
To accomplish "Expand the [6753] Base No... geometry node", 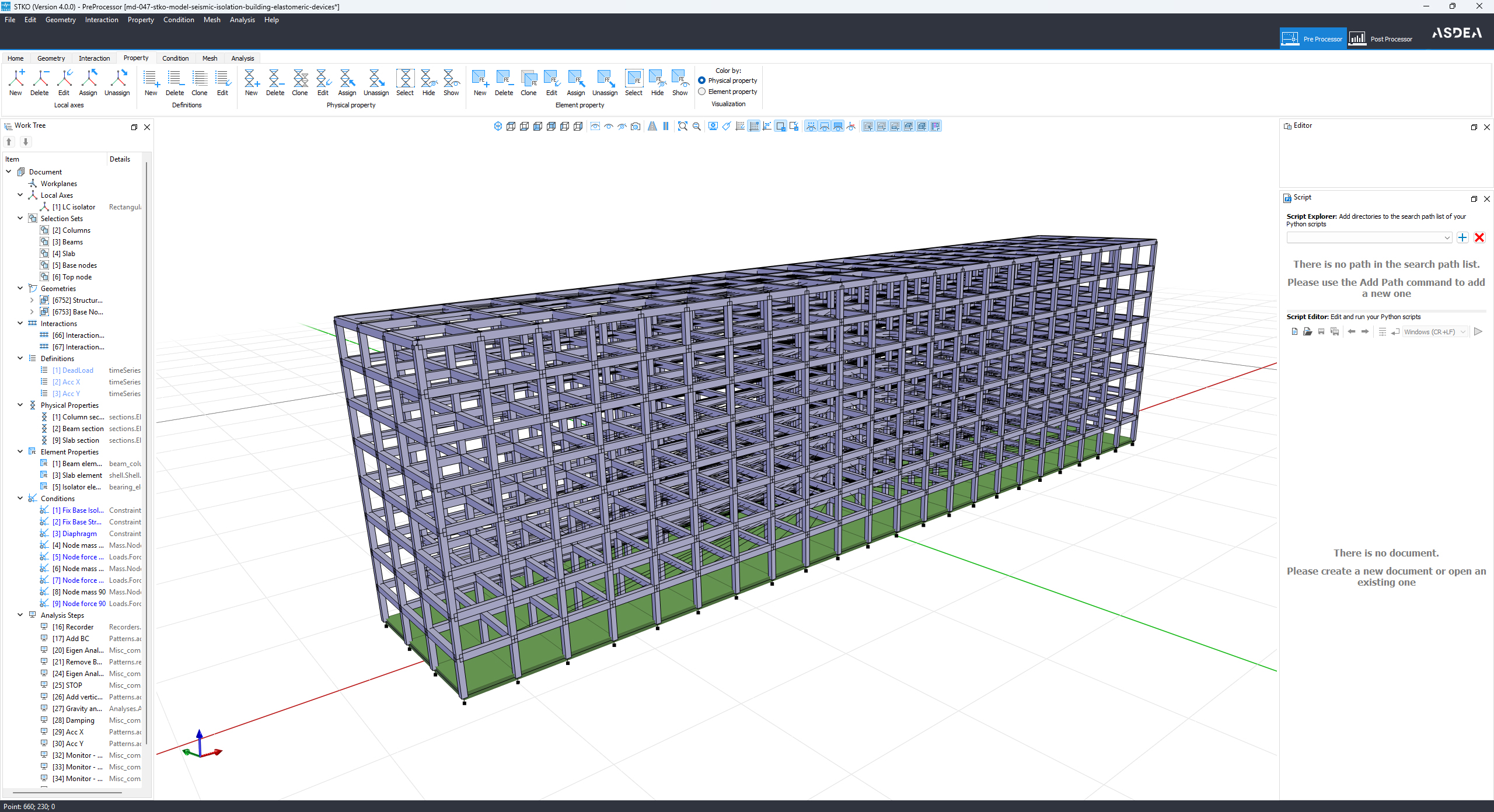I will pos(32,311).
